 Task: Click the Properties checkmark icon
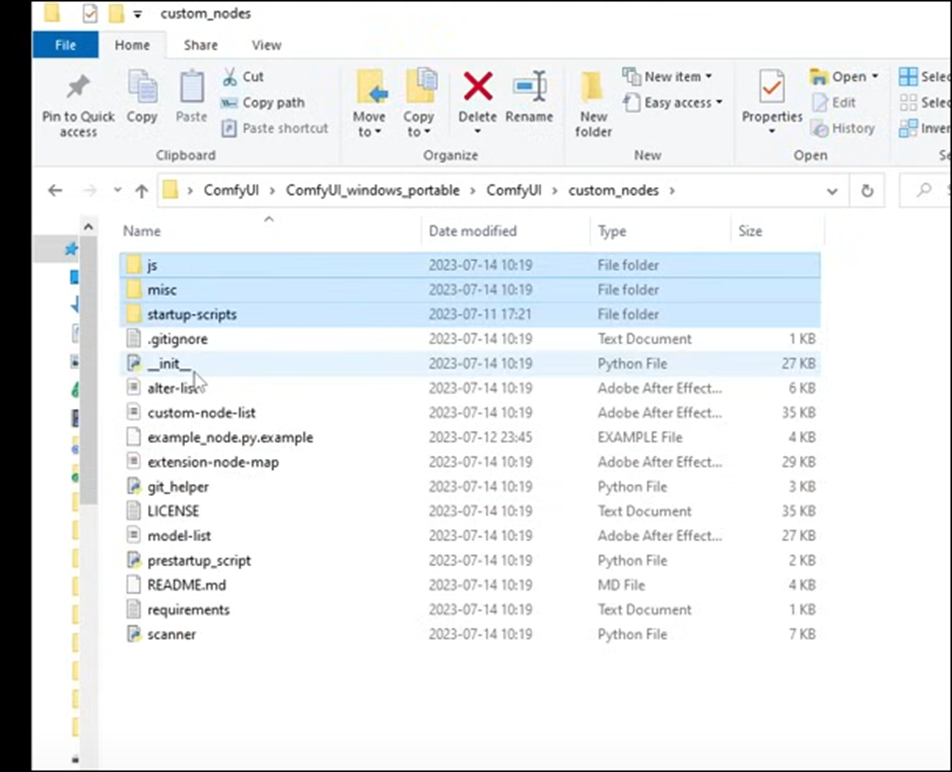(x=772, y=87)
